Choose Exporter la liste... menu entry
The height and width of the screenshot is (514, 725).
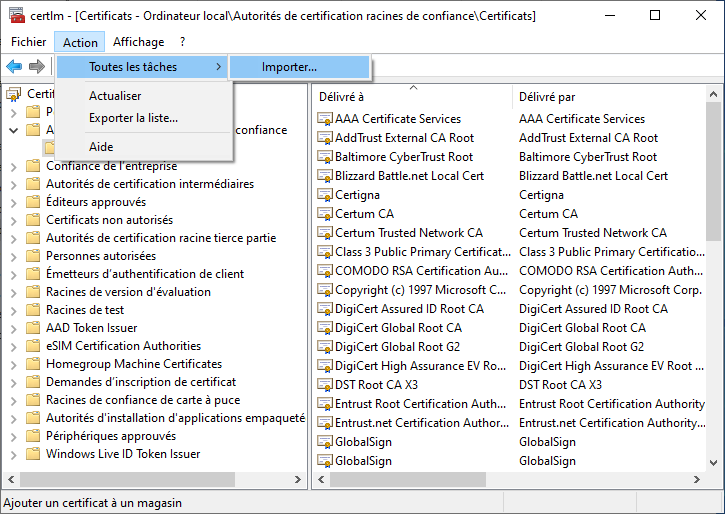click(x=144, y=118)
